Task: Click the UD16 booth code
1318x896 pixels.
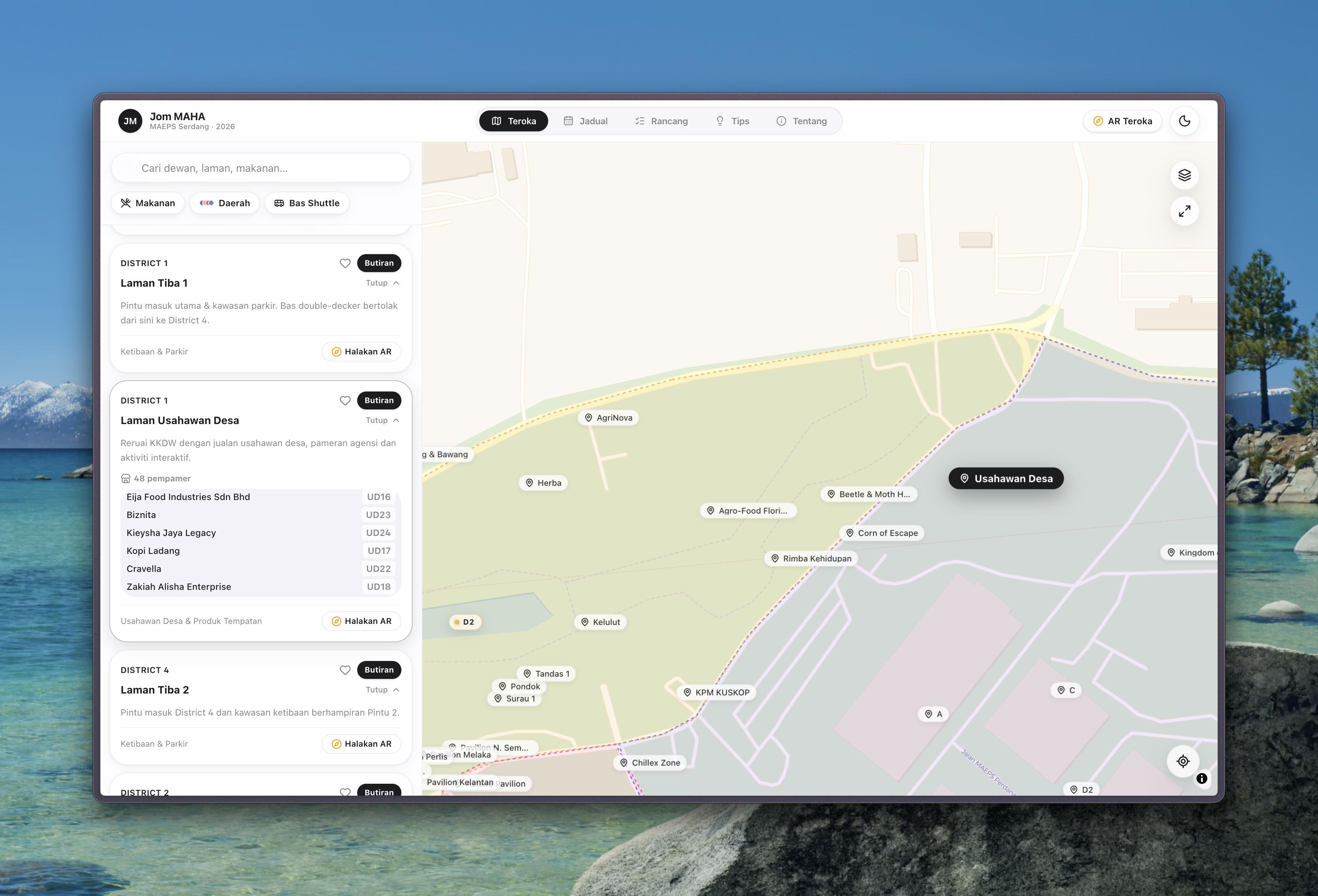Action: 379,497
